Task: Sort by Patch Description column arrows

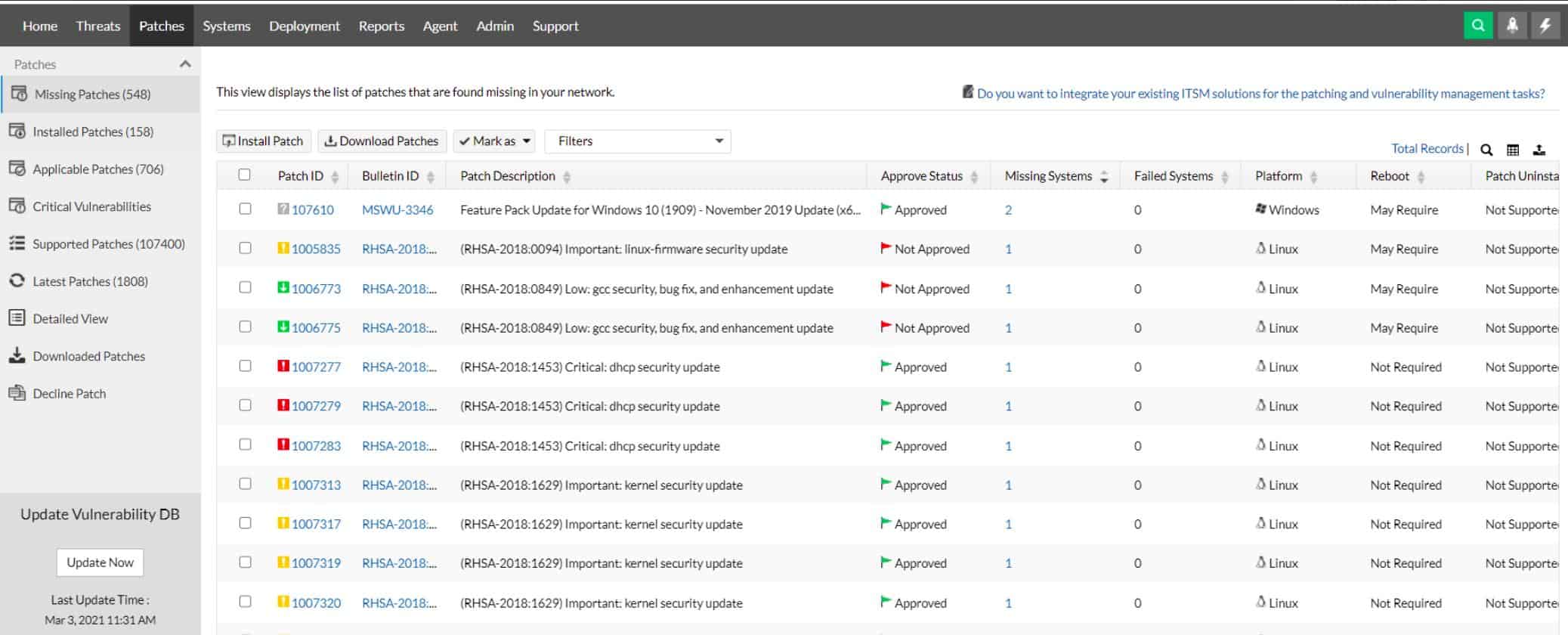Action: click(x=567, y=177)
